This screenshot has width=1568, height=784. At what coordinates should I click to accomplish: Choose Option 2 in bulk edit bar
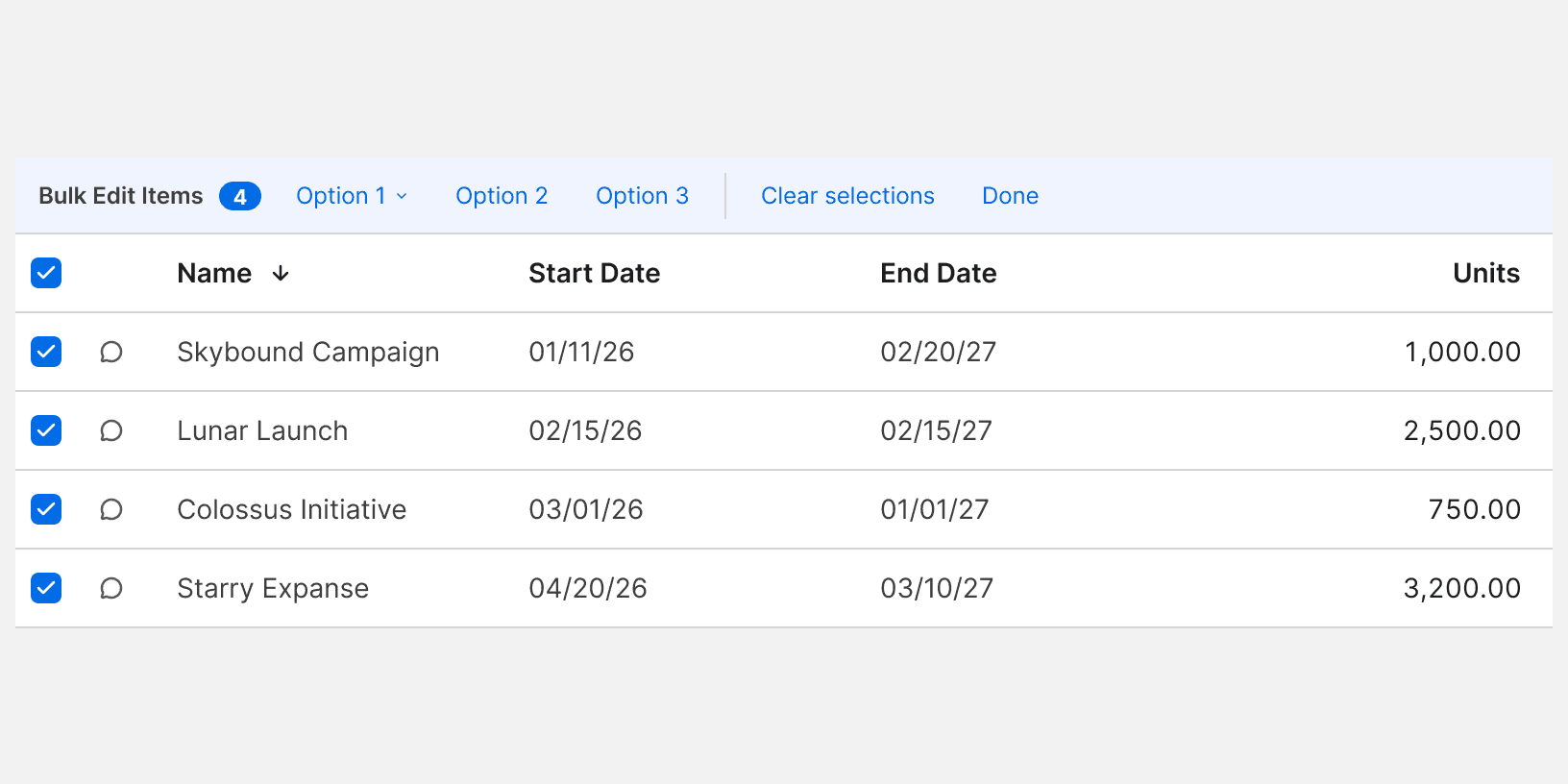[x=502, y=196]
